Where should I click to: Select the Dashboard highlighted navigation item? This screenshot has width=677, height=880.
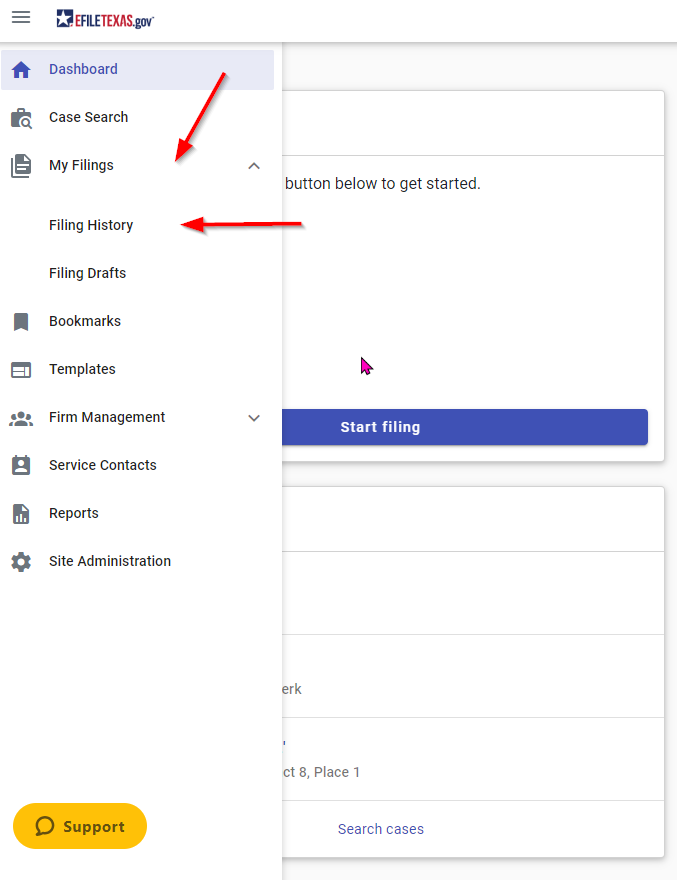coord(83,69)
